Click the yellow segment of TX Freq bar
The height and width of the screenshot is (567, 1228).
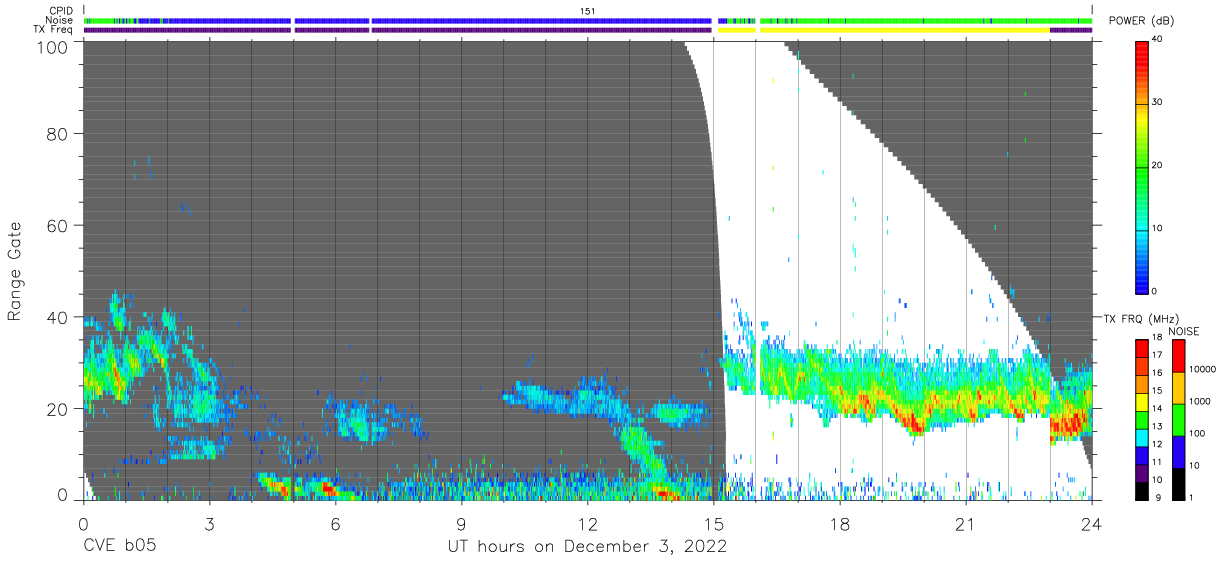click(x=905, y=30)
